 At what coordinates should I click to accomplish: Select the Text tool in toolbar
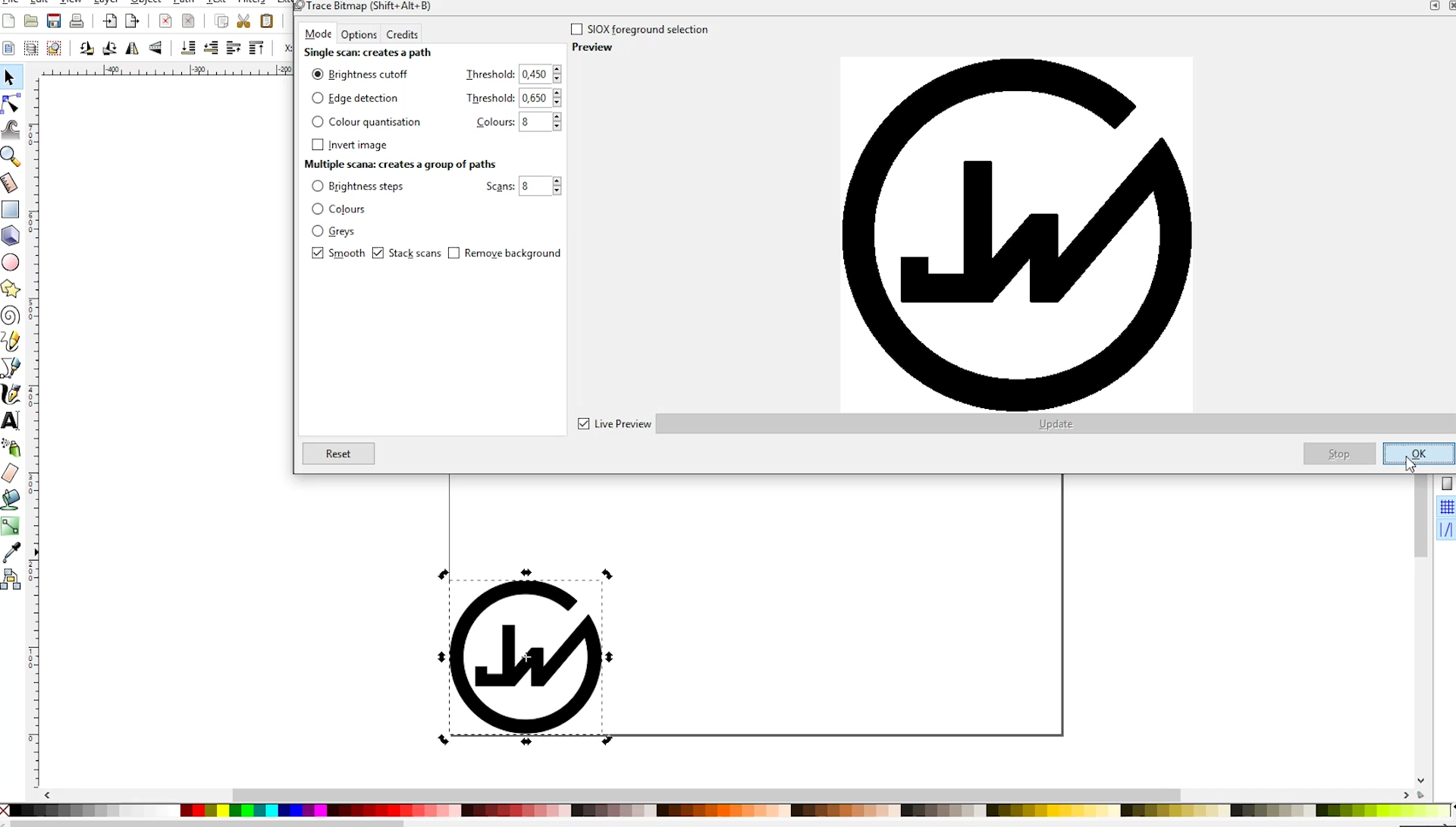pyautogui.click(x=11, y=420)
